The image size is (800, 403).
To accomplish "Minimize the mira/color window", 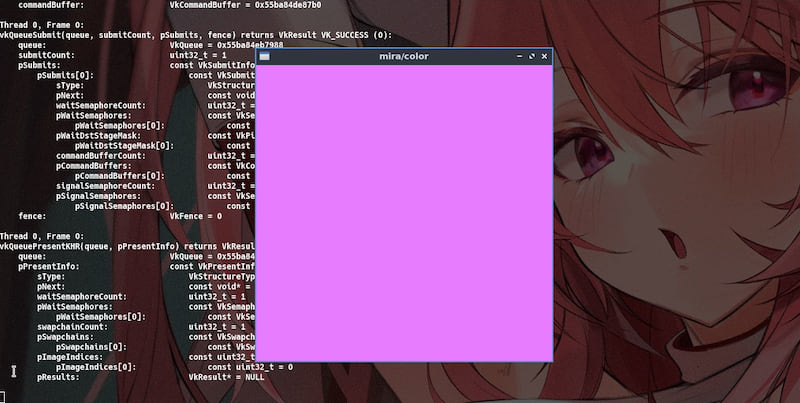I will coord(519,57).
